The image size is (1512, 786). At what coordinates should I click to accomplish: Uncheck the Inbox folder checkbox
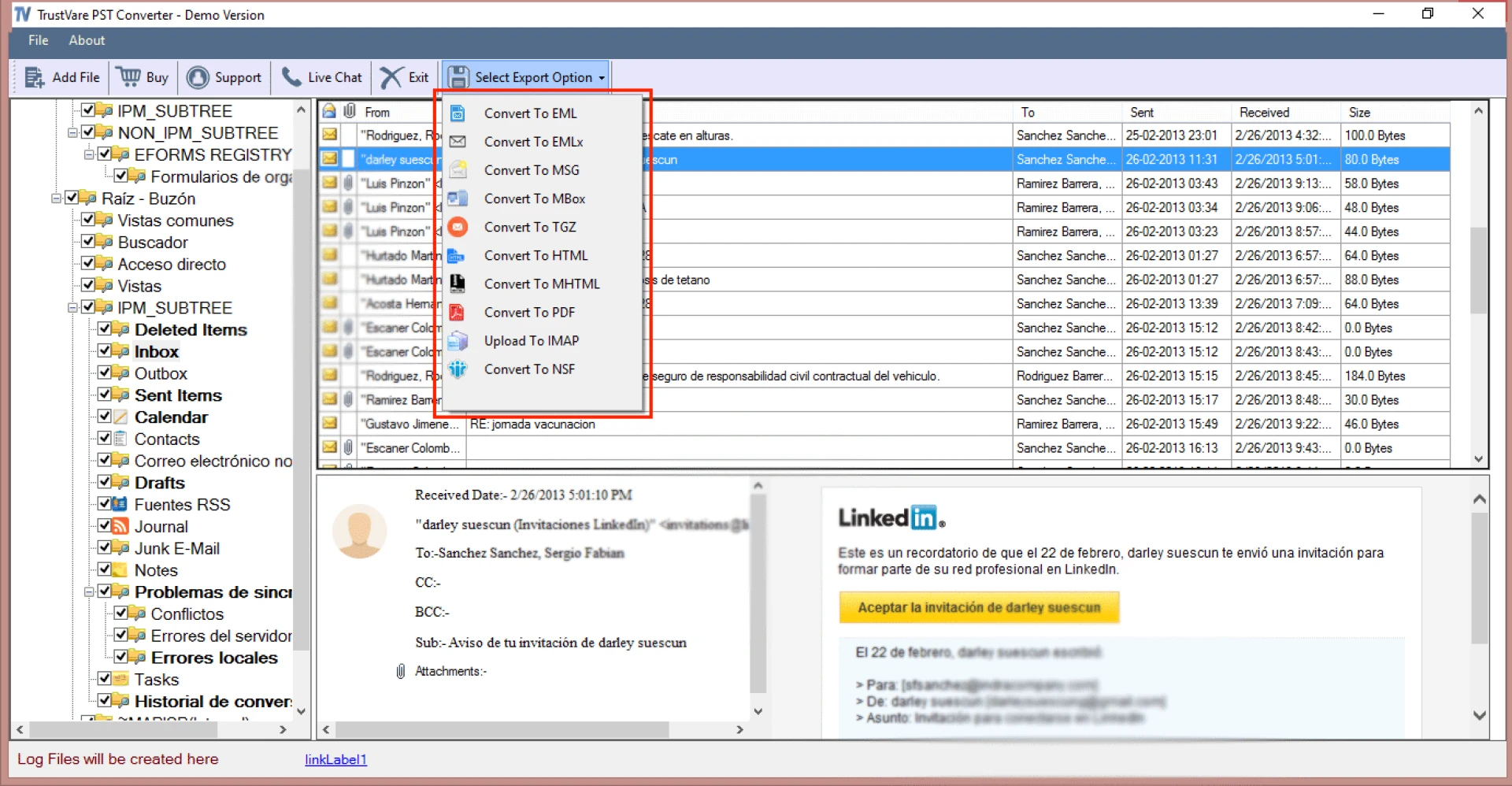[106, 351]
